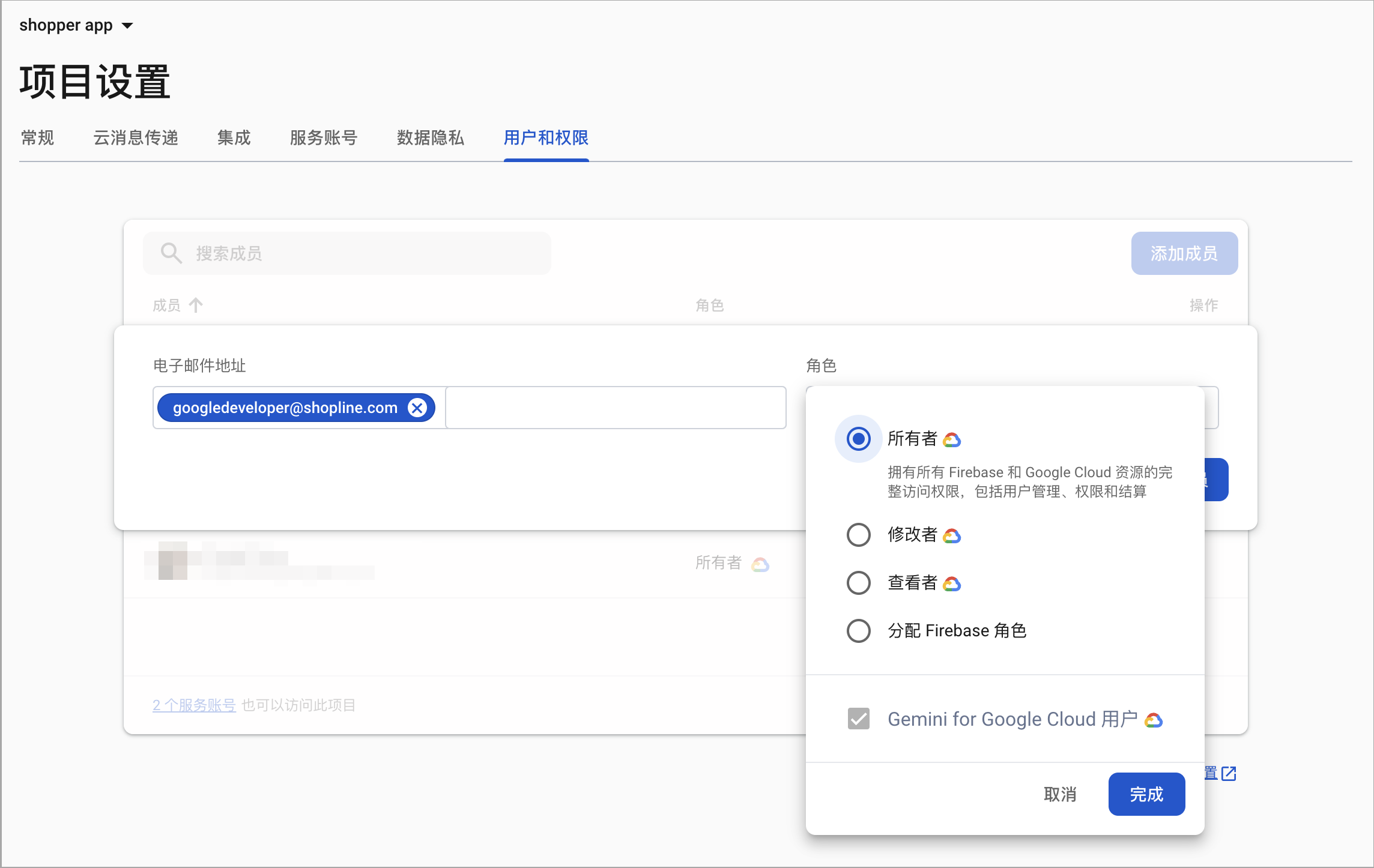Sort members by the 成员 arrow icon
Viewport: 1374px width, 868px height.
pyautogui.click(x=196, y=306)
